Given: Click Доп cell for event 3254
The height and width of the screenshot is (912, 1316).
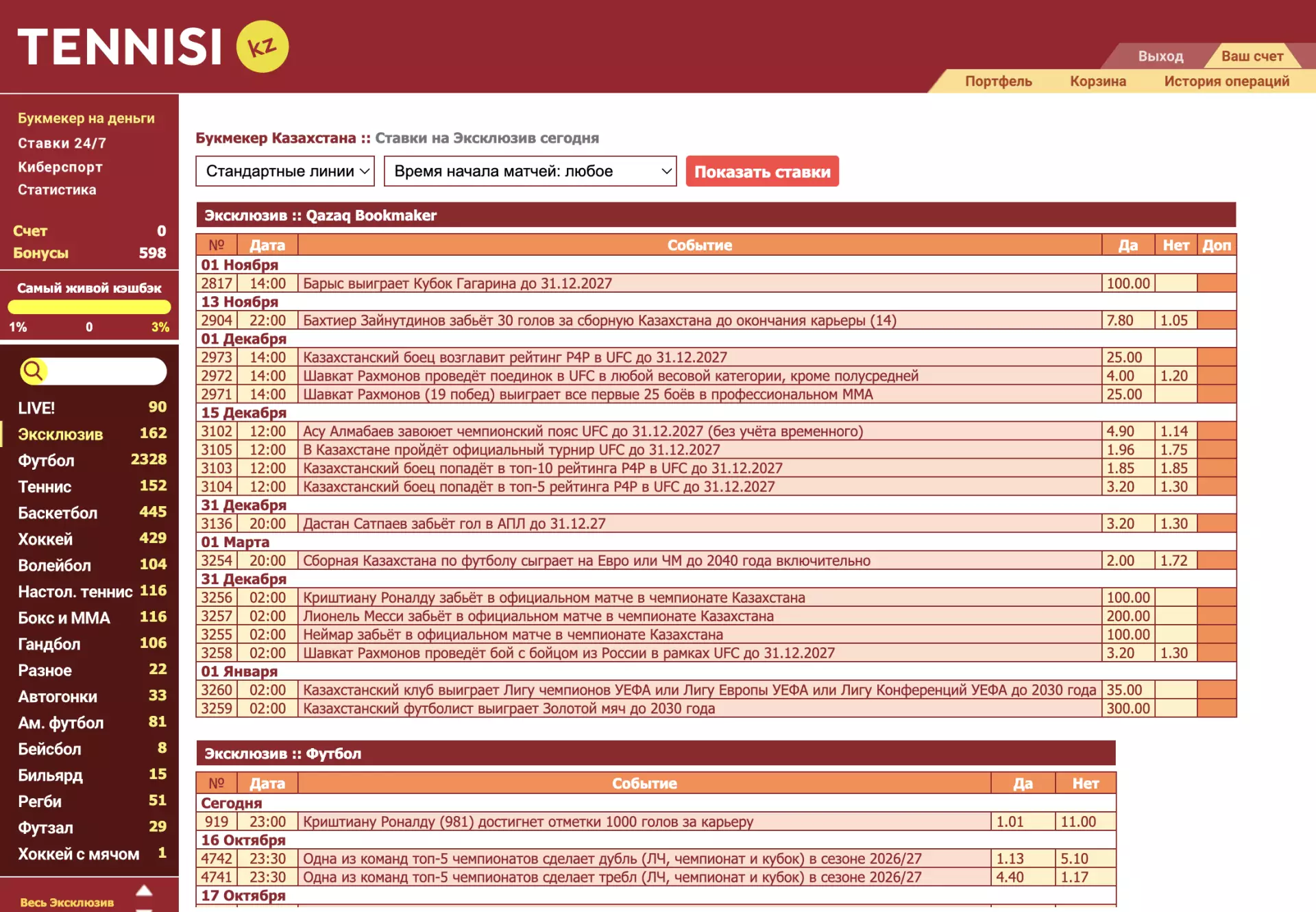Looking at the screenshot, I should [x=1217, y=560].
